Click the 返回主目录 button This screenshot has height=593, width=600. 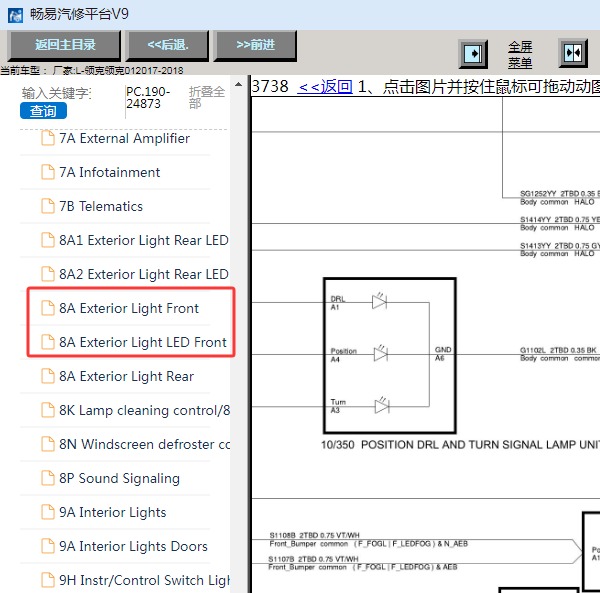click(64, 45)
